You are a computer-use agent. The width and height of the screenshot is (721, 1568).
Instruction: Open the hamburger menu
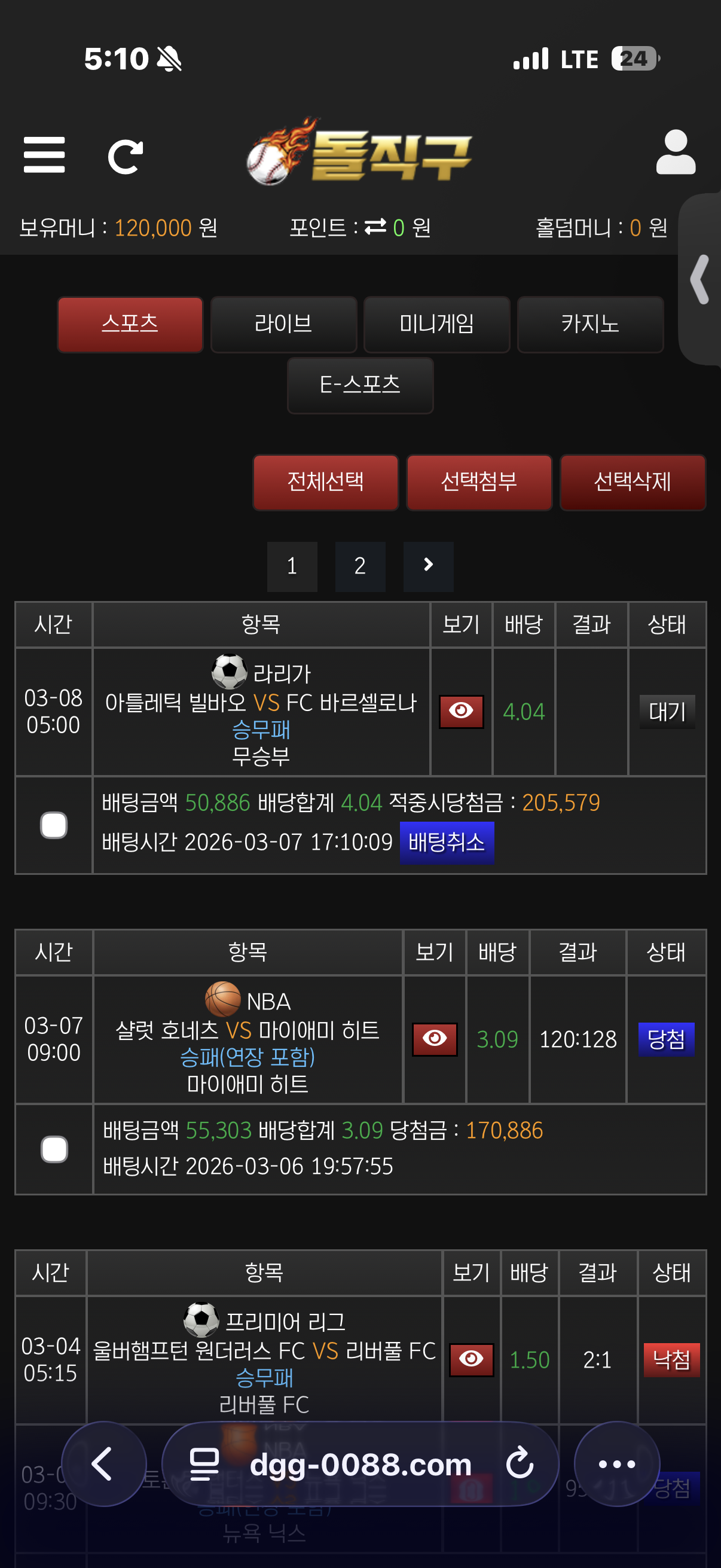[x=44, y=155]
